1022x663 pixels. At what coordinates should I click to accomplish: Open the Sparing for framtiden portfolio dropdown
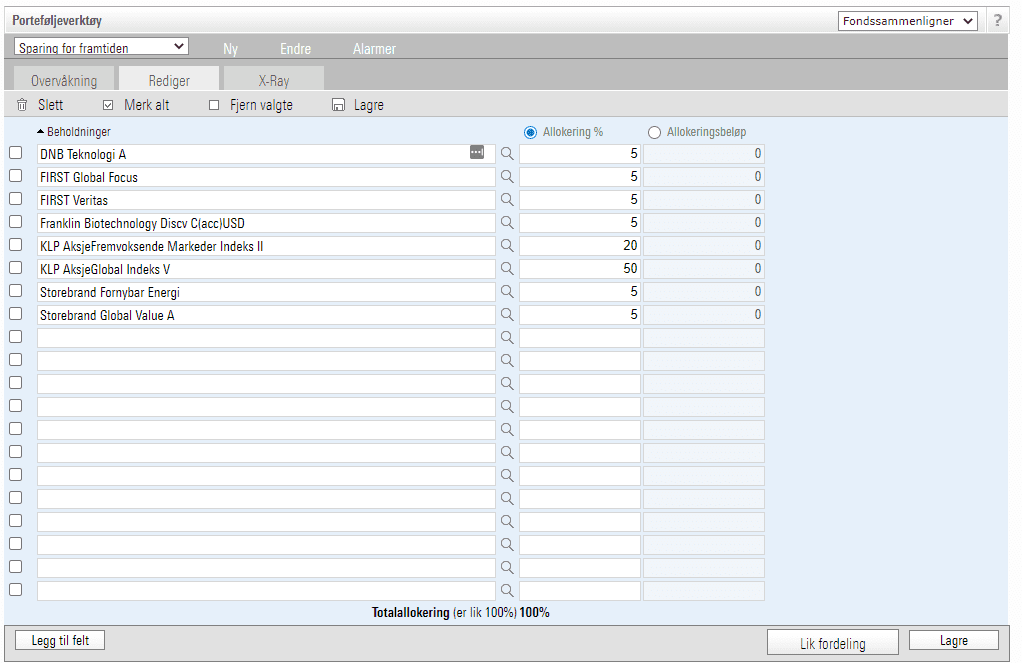click(x=101, y=46)
